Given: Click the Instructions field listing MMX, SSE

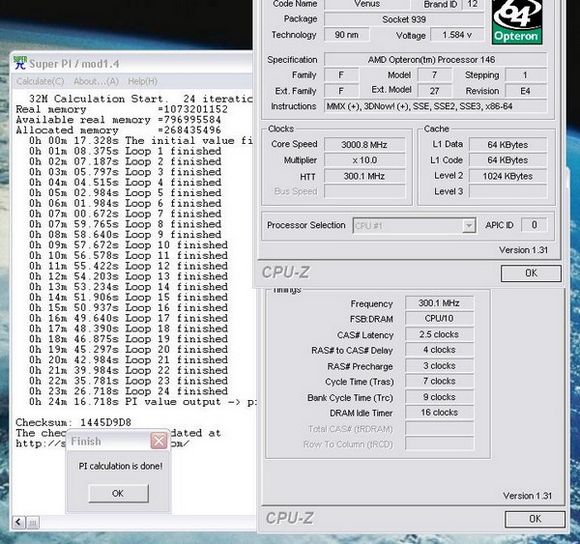Looking at the screenshot, I should tap(435, 107).
